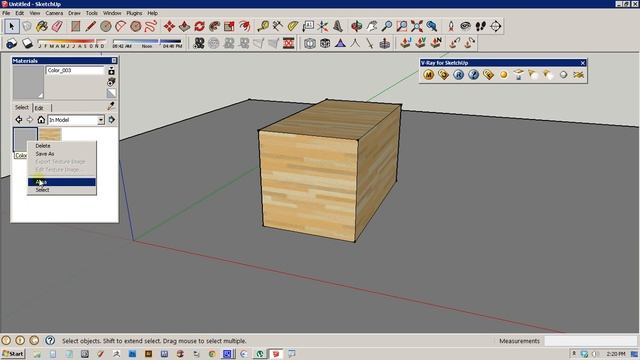This screenshot has width=640, height=360.
Task: Activate the Look Around eye tool
Action: click(466, 27)
